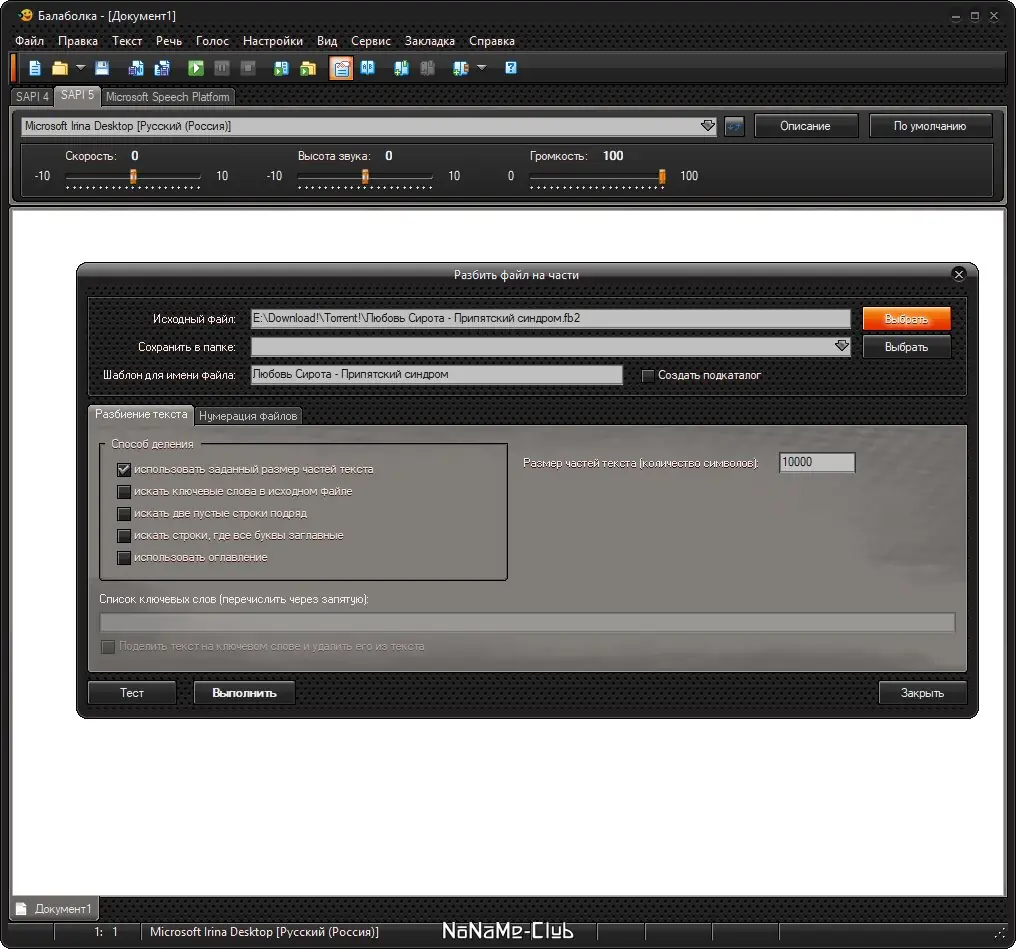Open the Текст menu

coord(127,41)
